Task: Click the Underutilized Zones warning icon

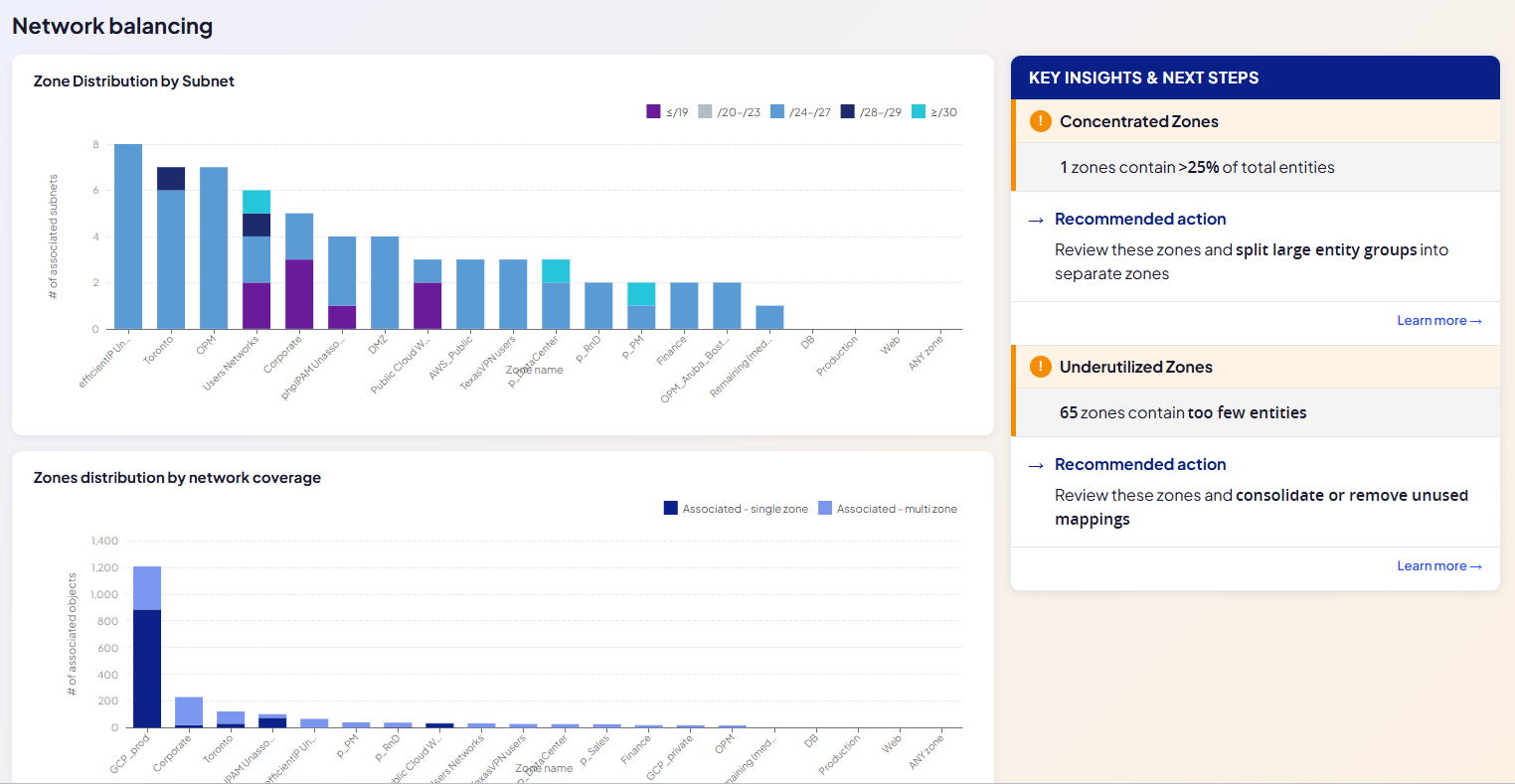Action: pos(1040,367)
